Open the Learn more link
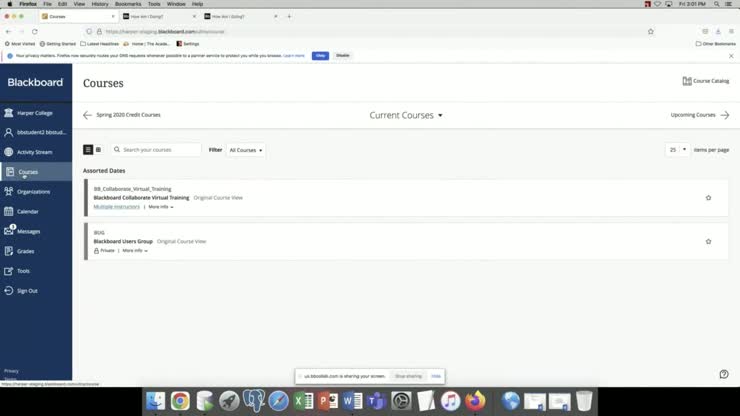Screen dimensions: 740x416 [x=294, y=56]
